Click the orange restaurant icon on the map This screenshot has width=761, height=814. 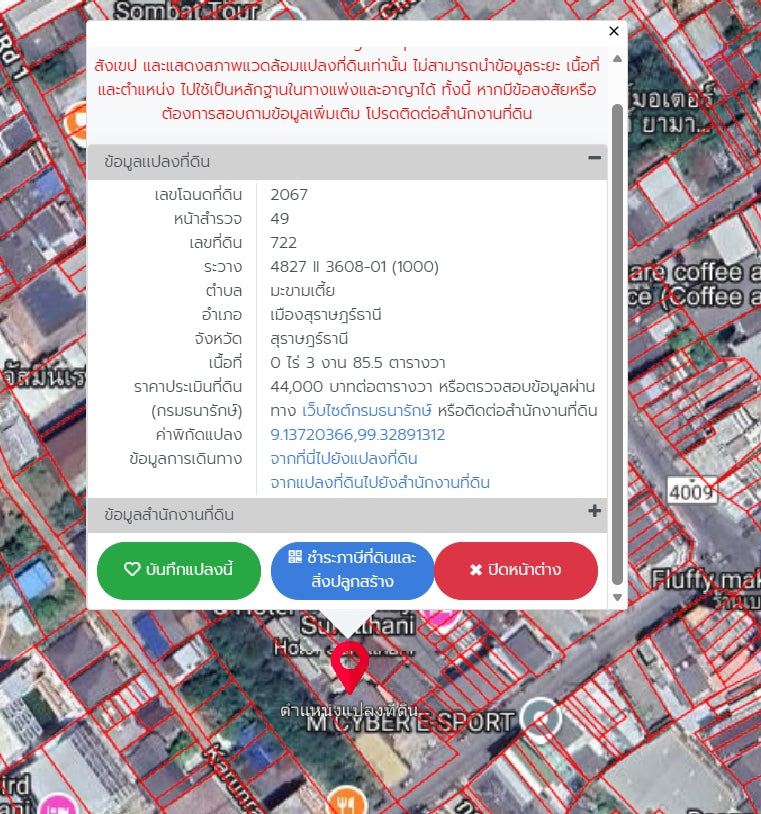(x=346, y=801)
